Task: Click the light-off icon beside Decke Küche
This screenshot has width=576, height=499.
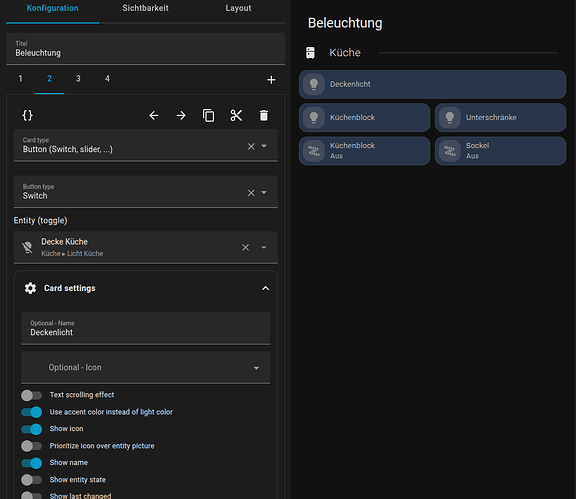Action: (x=27, y=248)
